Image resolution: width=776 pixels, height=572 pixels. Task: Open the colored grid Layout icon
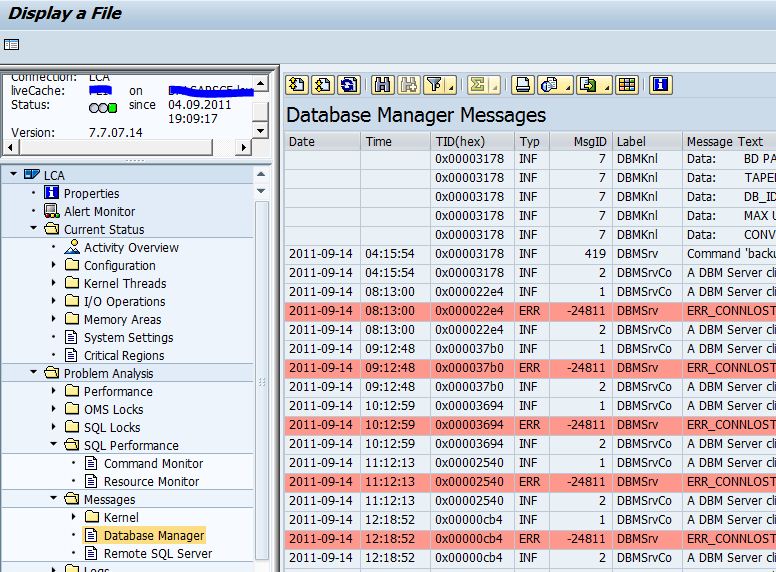pyautogui.click(x=627, y=85)
